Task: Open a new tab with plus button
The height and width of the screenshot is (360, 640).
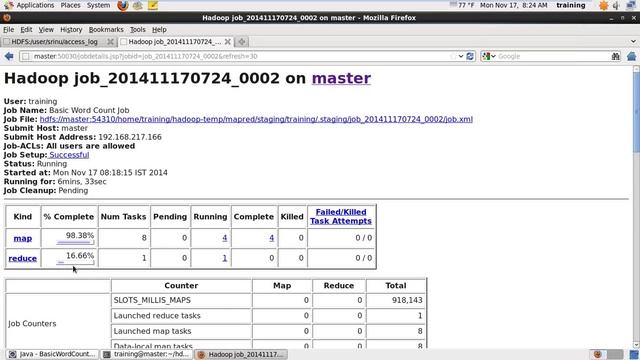Action: tap(242, 42)
